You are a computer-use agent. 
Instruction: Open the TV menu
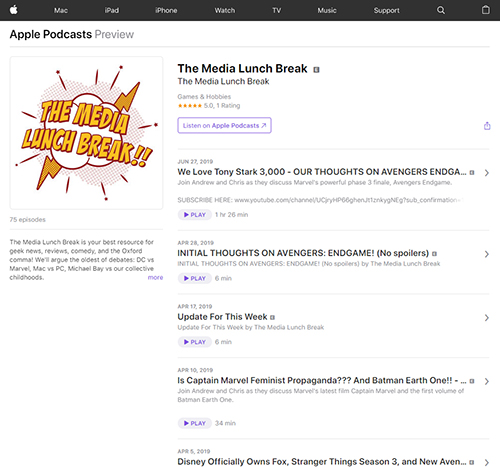point(277,10)
